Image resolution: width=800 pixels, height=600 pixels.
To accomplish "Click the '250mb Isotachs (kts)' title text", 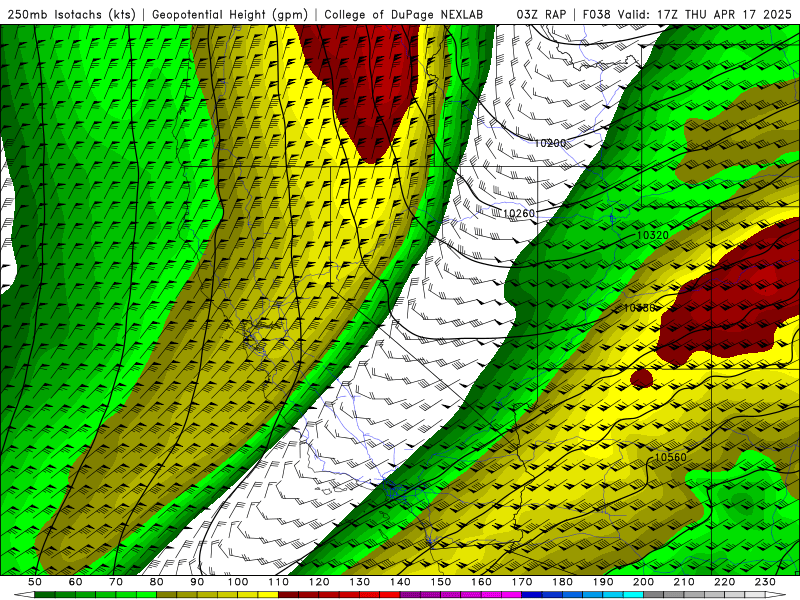I will coord(72,14).
